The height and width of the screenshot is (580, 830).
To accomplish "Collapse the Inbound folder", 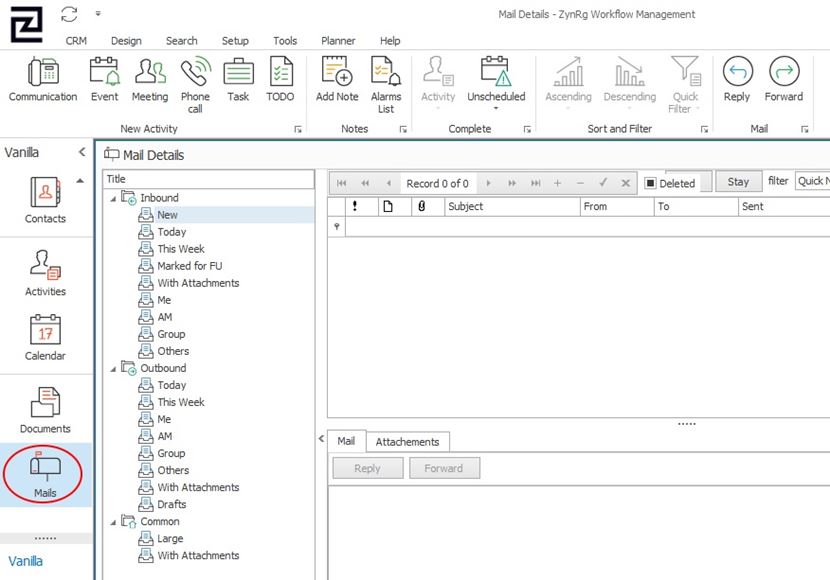I will pyautogui.click(x=113, y=199).
